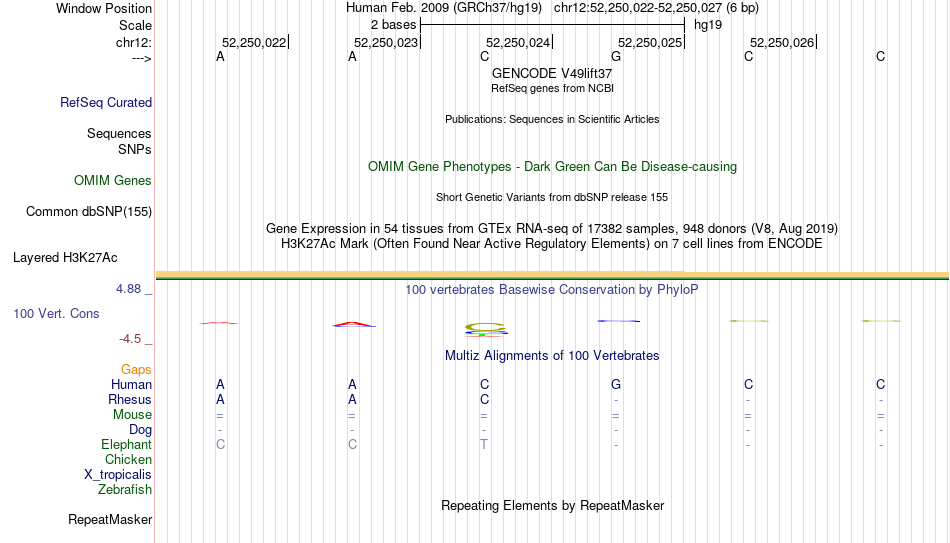Click the blue PhyloP conservation mark above the Human G
This screenshot has width=950, height=543.
[x=619, y=321]
